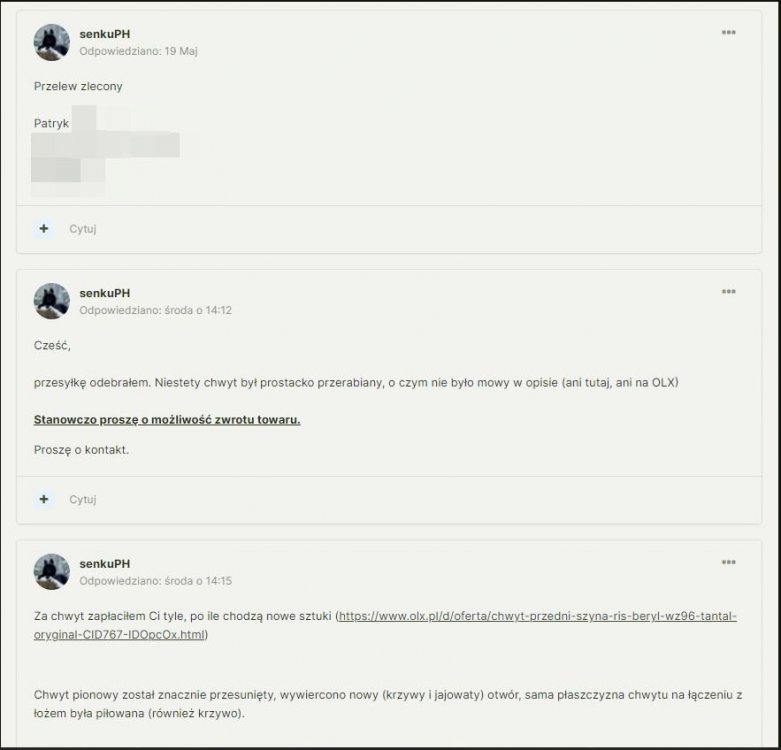Click timestamp 'Odpowiedziano: 19 Maj'
This screenshot has height=750, width=781.
138,51
